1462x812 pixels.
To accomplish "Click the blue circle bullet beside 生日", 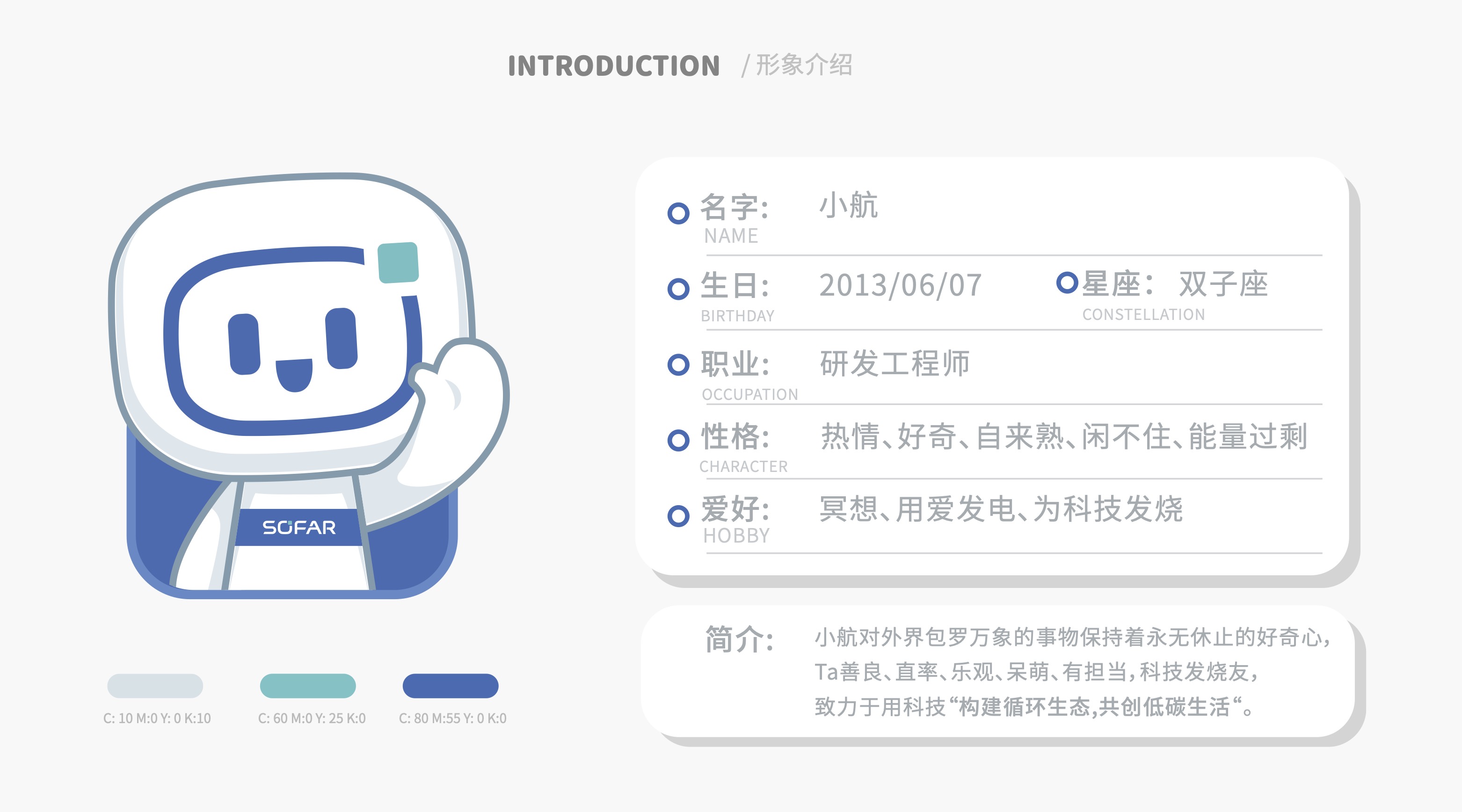I will (x=678, y=289).
